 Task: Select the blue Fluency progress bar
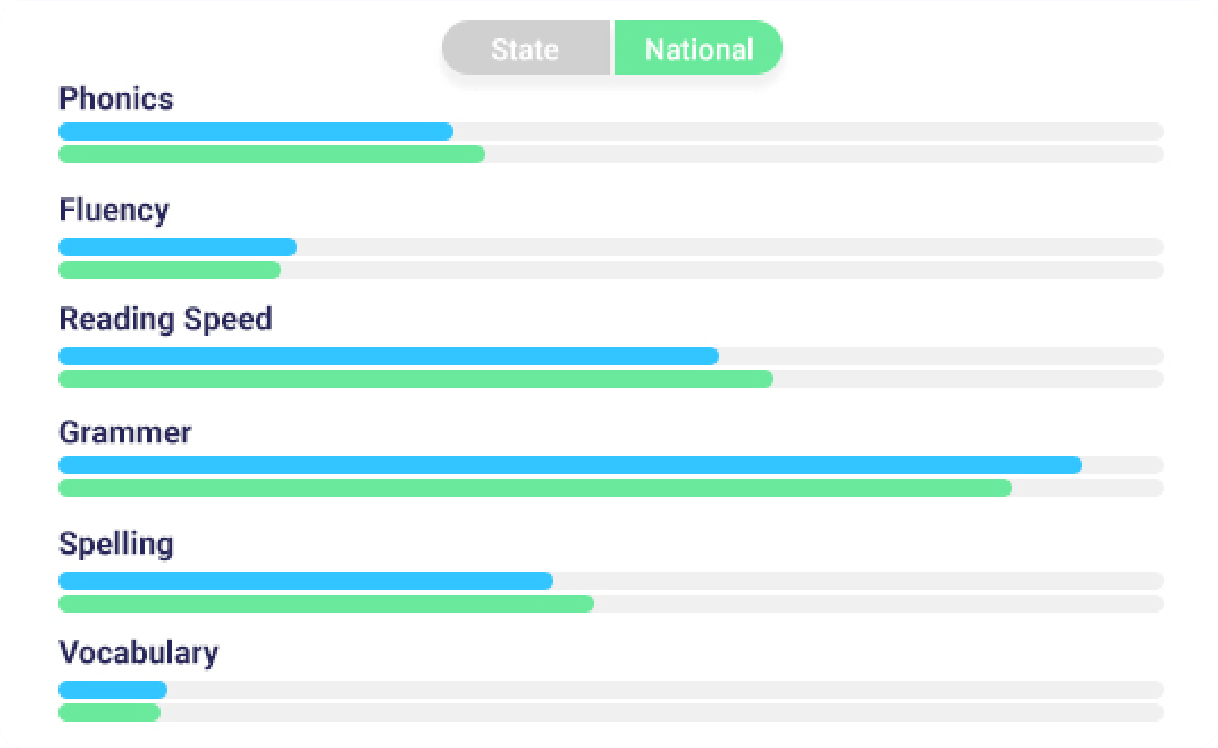coord(178,247)
